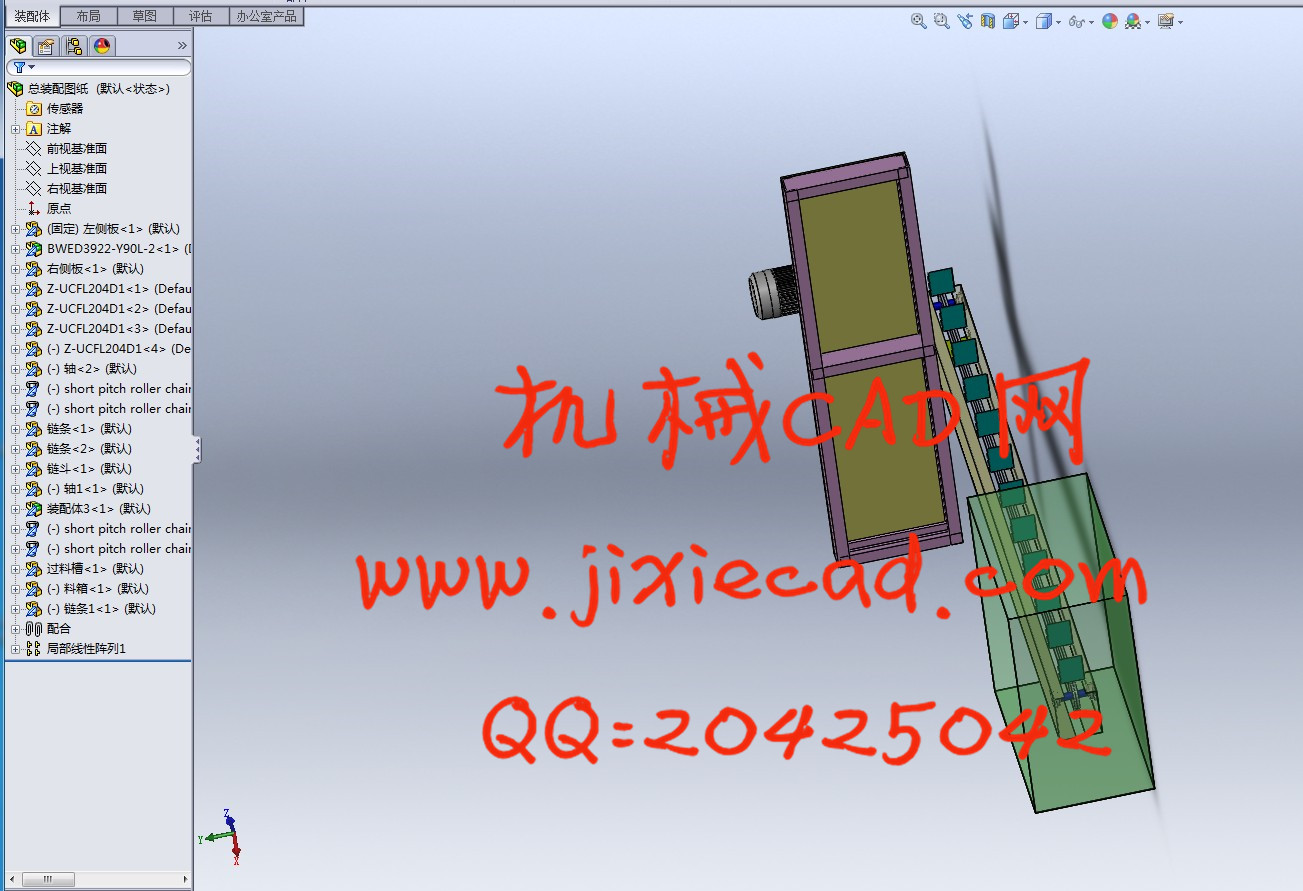Open the DisplayManager panel tab
The image size is (1303, 891).
(102, 46)
